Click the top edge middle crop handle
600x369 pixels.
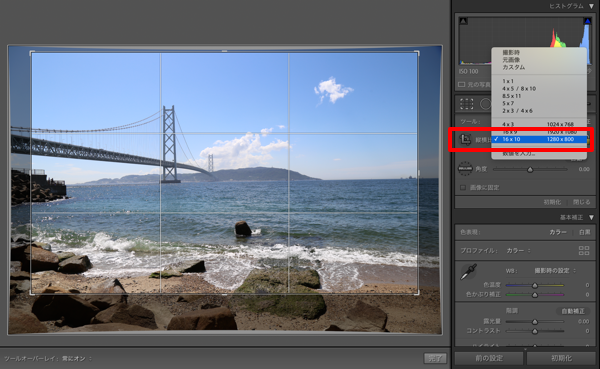pos(224,51)
